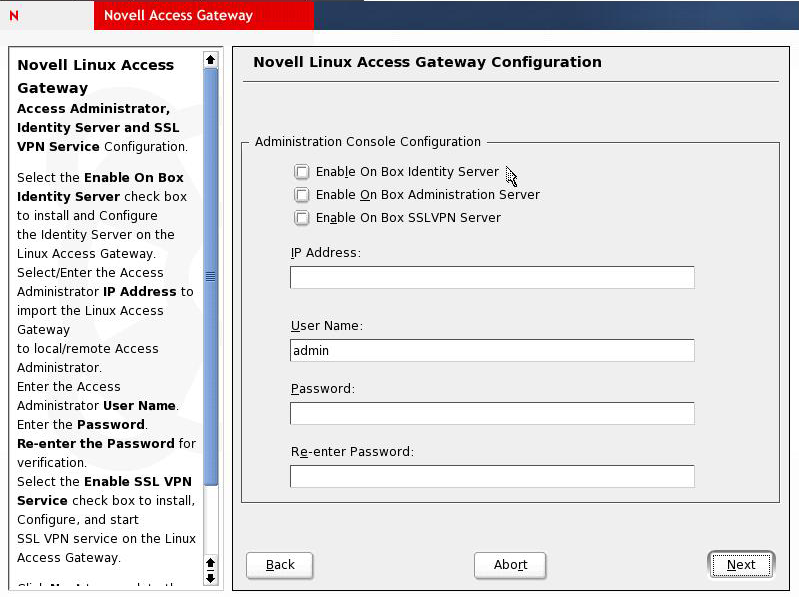799x597 pixels.
Task: Click the bottom scroll down arrow in help panel
Action: click(x=210, y=578)
